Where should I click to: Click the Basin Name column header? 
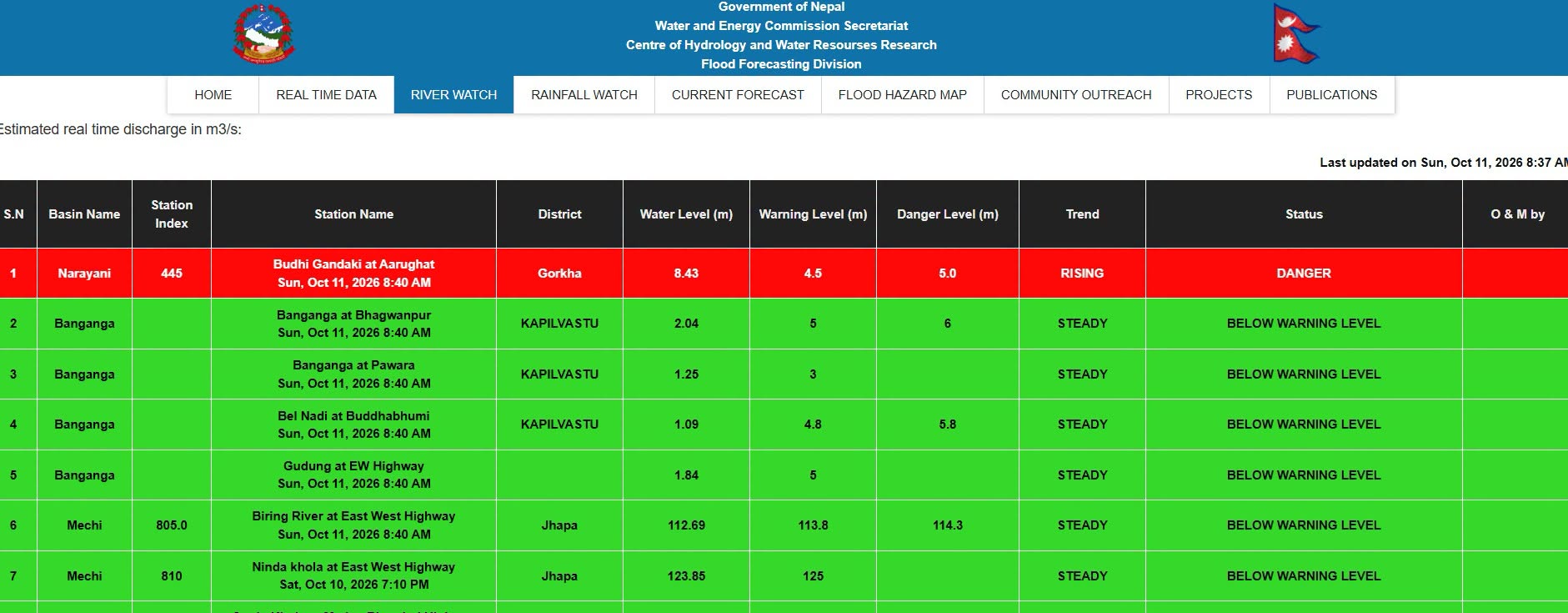[84, 214]
